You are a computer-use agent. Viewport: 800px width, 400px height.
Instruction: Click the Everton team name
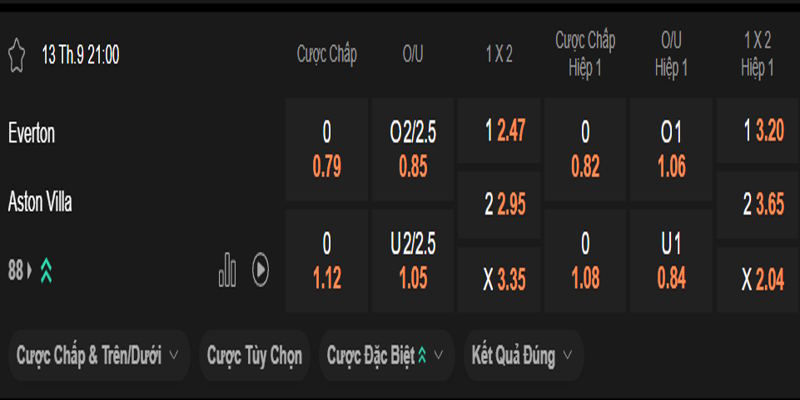32,133
